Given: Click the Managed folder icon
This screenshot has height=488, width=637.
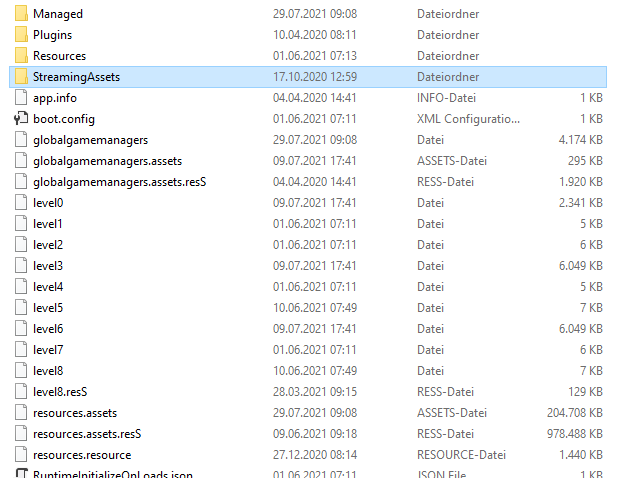Looking at the screenshot, I should click(22, 14).
